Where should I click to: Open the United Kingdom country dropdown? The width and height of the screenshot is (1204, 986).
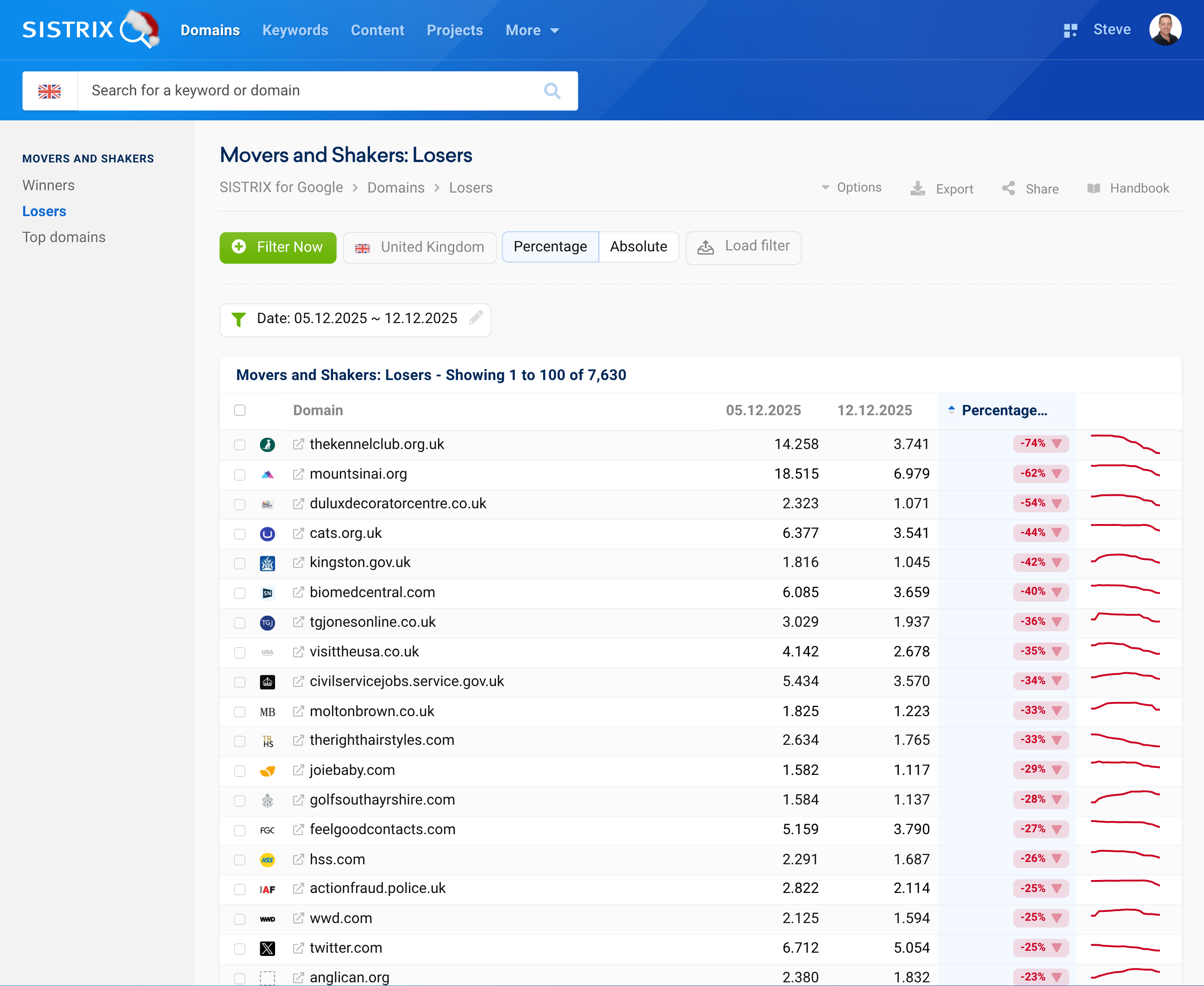click(x=420, y=247)
